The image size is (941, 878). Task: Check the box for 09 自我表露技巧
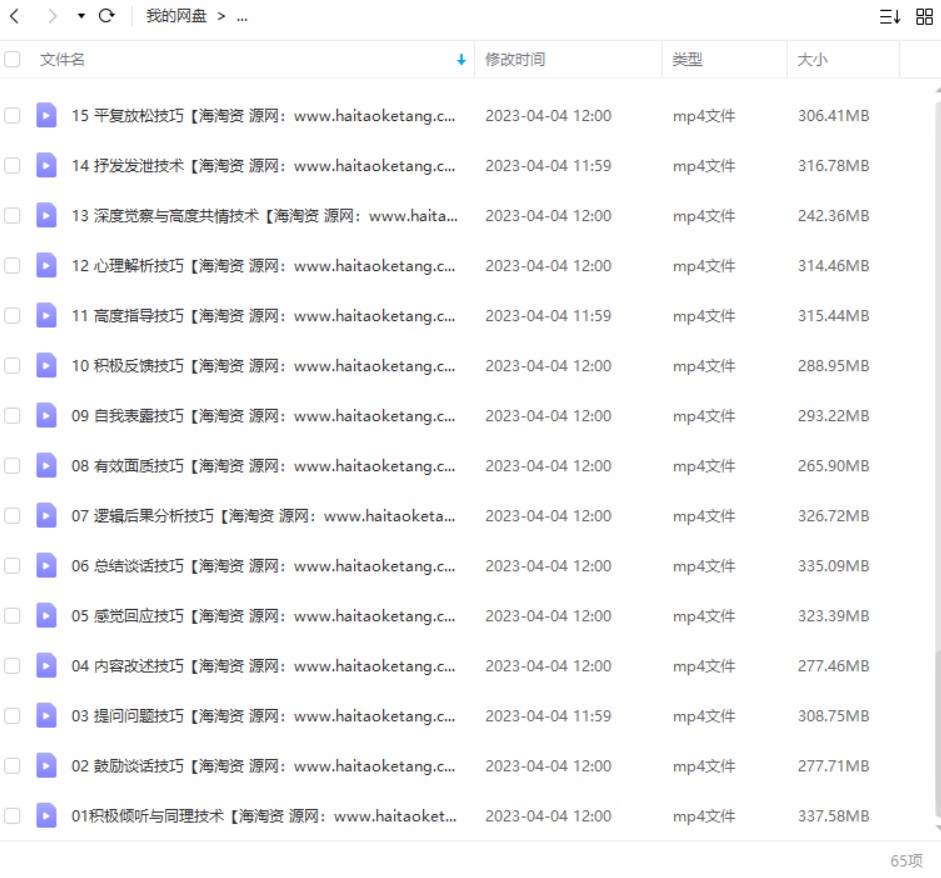coord(12,415)
